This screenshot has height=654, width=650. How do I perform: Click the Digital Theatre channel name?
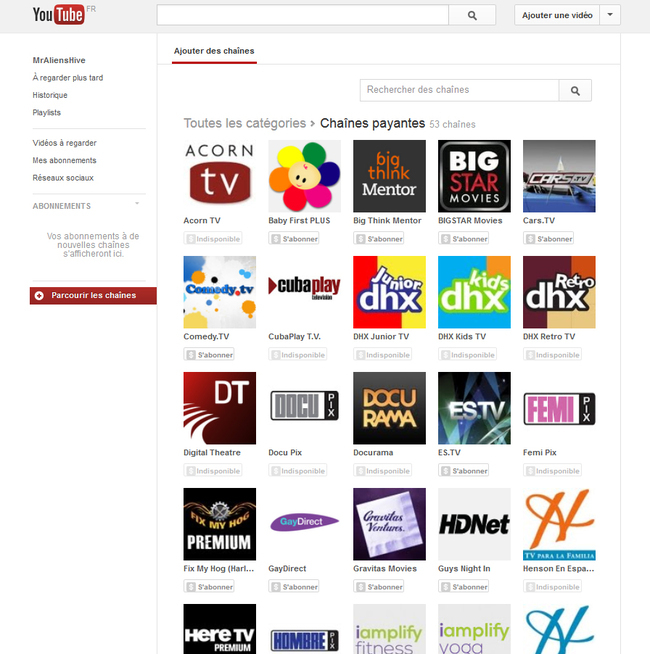pos(212,453)
